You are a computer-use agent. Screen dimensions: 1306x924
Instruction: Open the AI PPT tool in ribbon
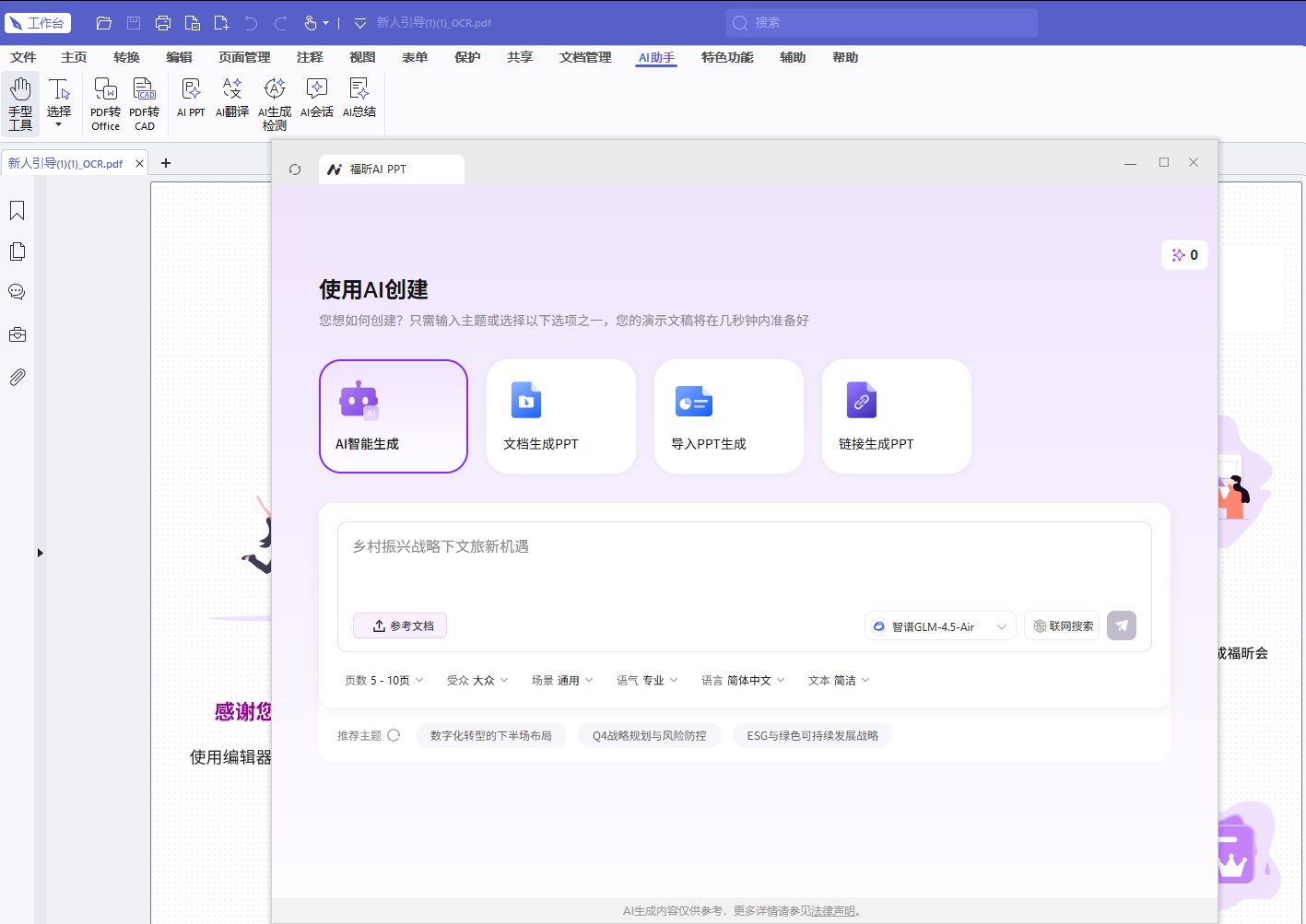[191, 99]
